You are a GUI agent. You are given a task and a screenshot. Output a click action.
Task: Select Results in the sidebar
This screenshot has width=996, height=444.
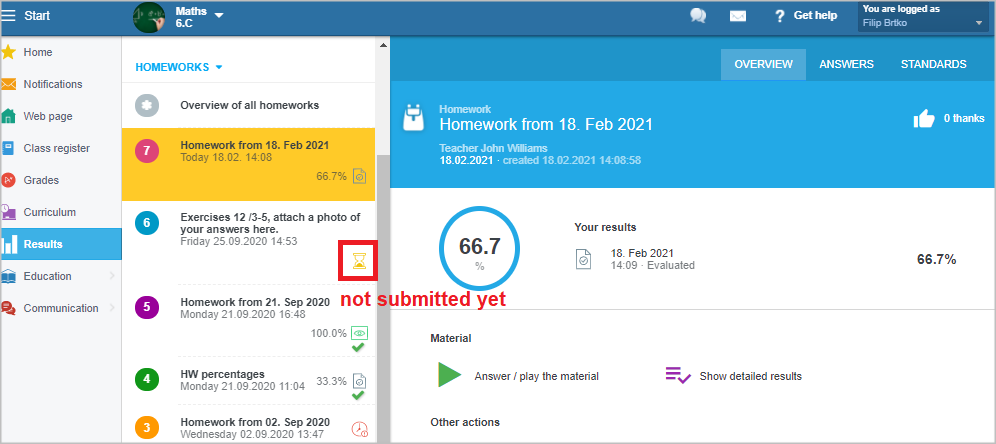point(61,244)
